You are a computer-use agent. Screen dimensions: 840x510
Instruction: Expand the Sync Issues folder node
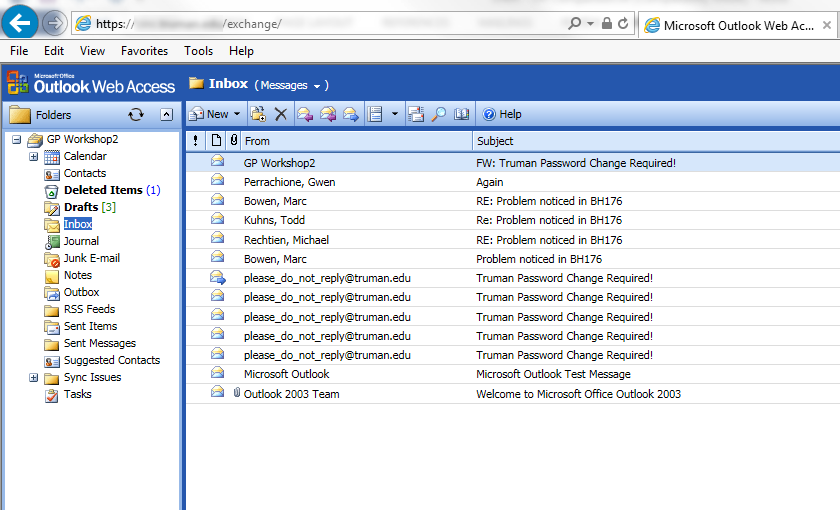point(34,378)
